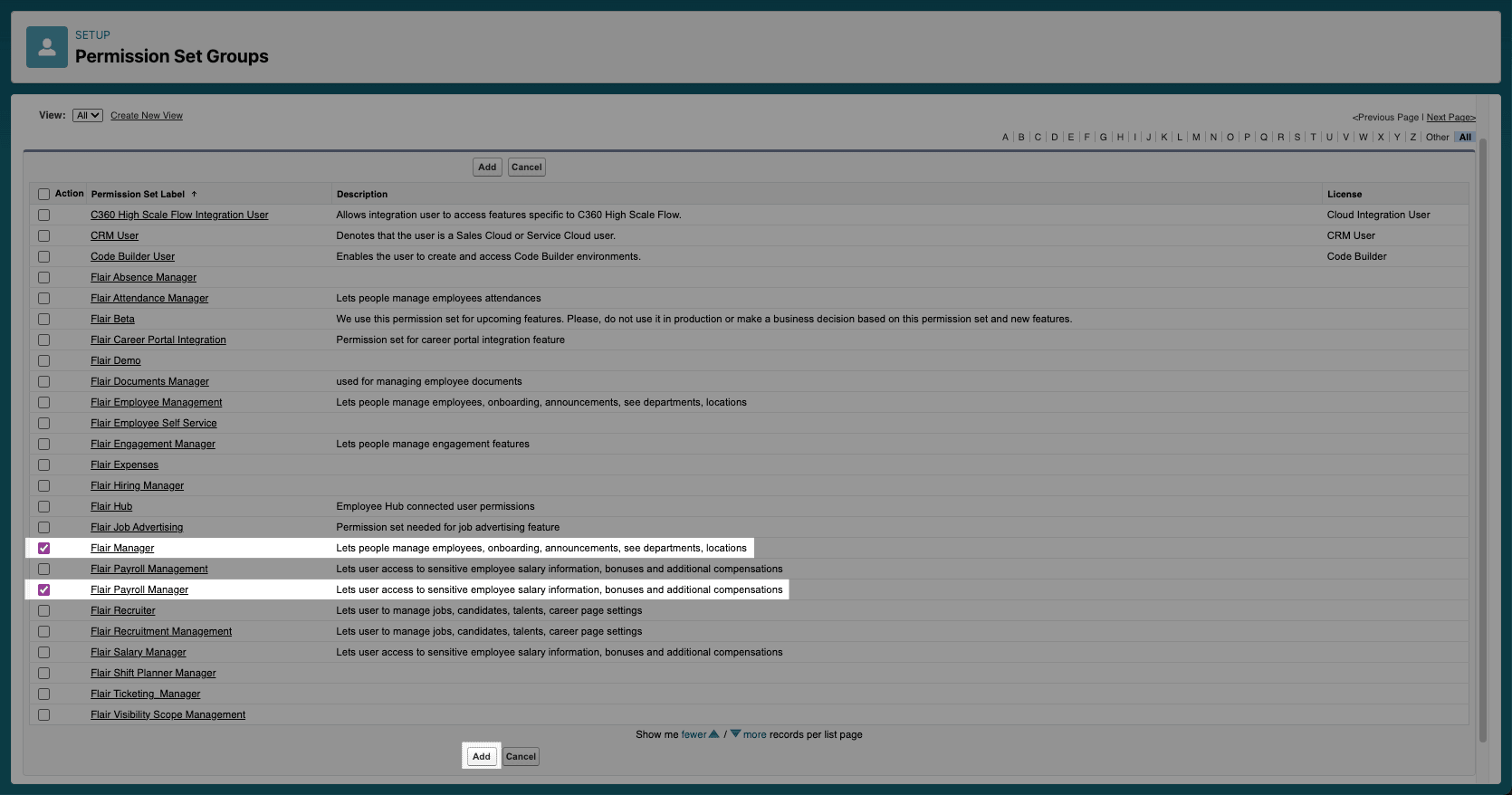Check the Flair Hub checkbox
This screenshot has height=795, width=1512.
[x=43, y=506]
